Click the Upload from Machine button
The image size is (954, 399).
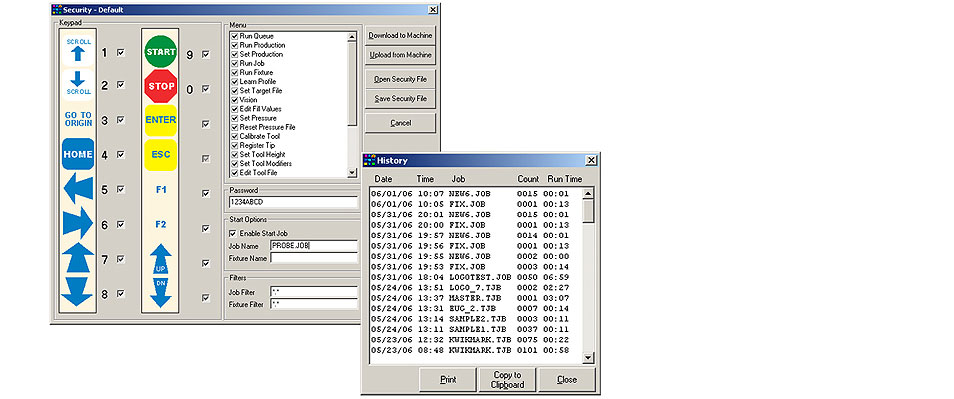400,55
